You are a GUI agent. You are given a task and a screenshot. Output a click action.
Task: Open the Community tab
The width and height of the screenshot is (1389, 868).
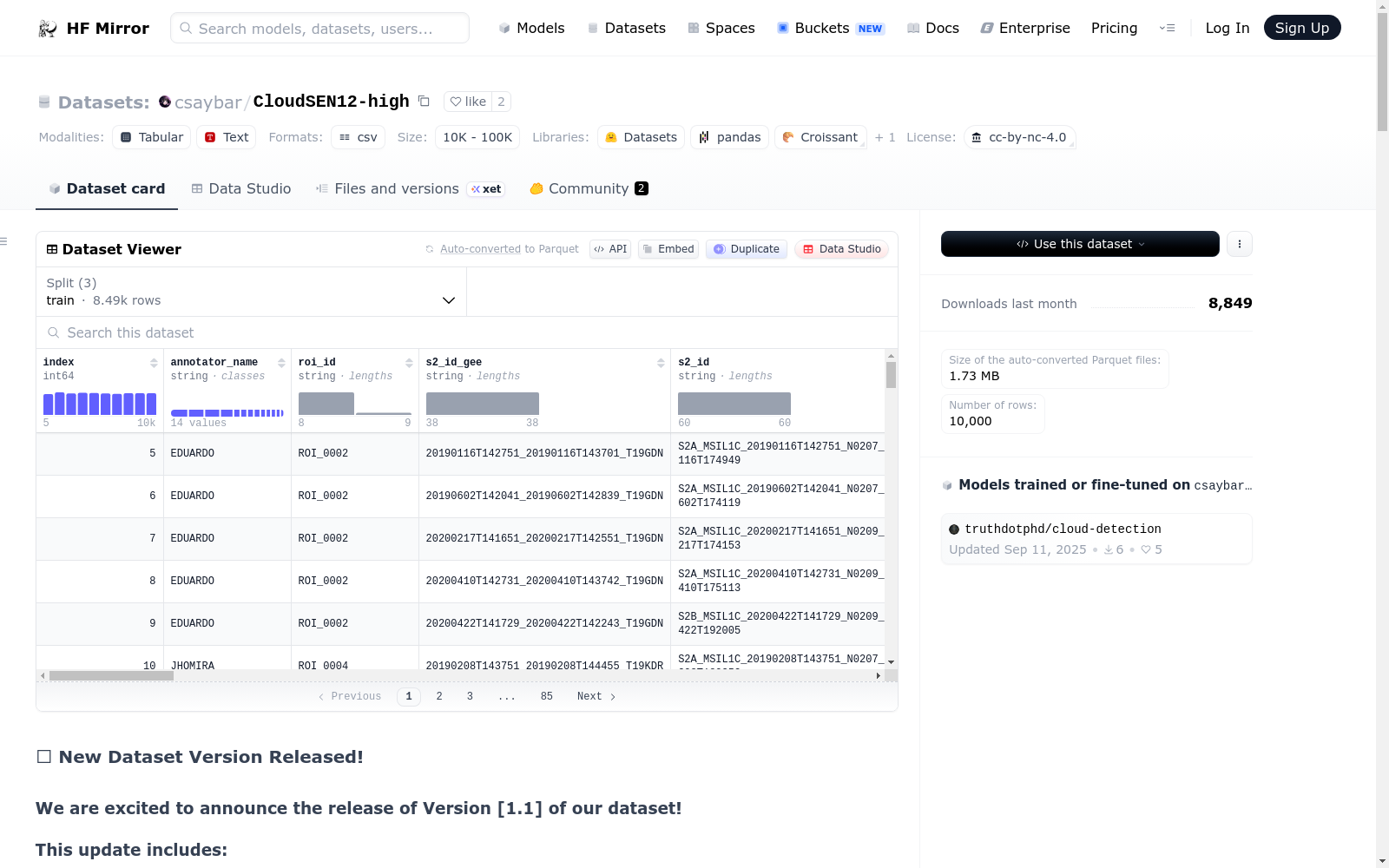tap(589, 188)
